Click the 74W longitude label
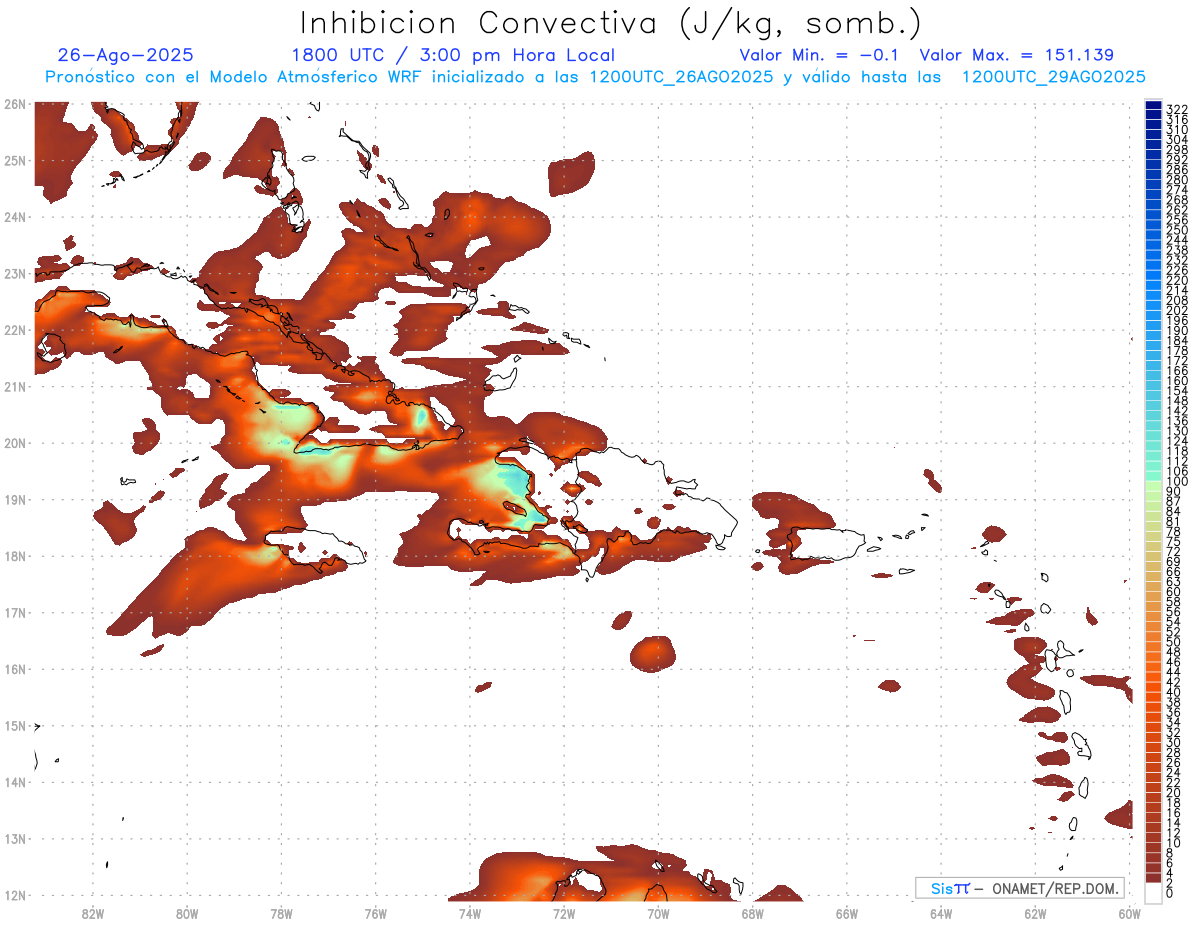 tap(470, 914)
